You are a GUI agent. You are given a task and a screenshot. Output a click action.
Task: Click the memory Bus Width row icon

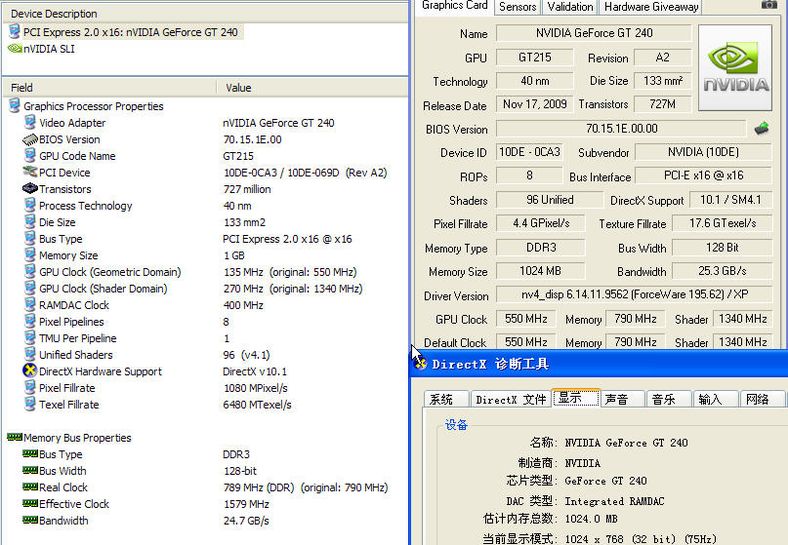click(30, 470)
